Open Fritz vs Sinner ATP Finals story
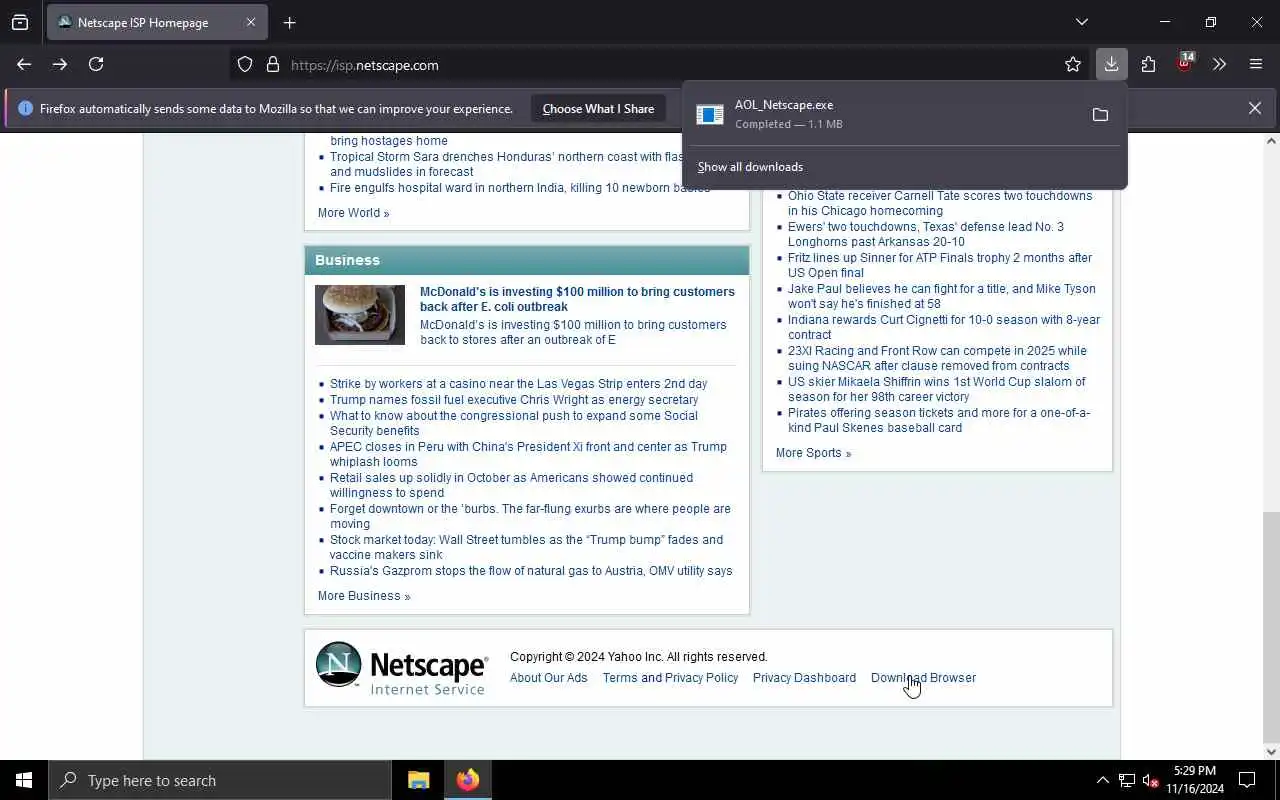The height and width of the screenshot is (800, 1280). coord(940,265)
